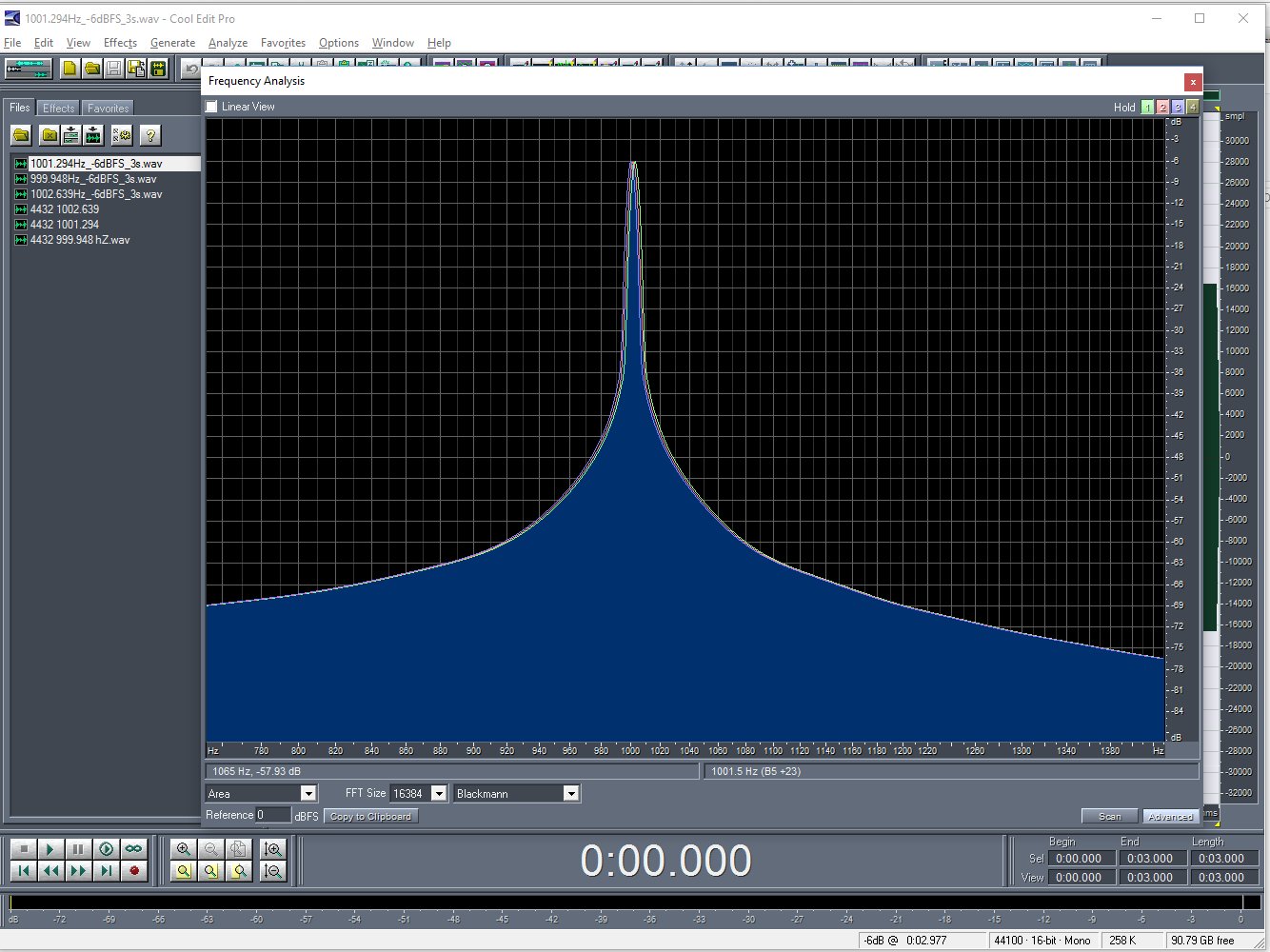Viewport: 1270px width, 952px height.
Task: Zoom to selection yellow magnifier icon
Action: [184, 870]
